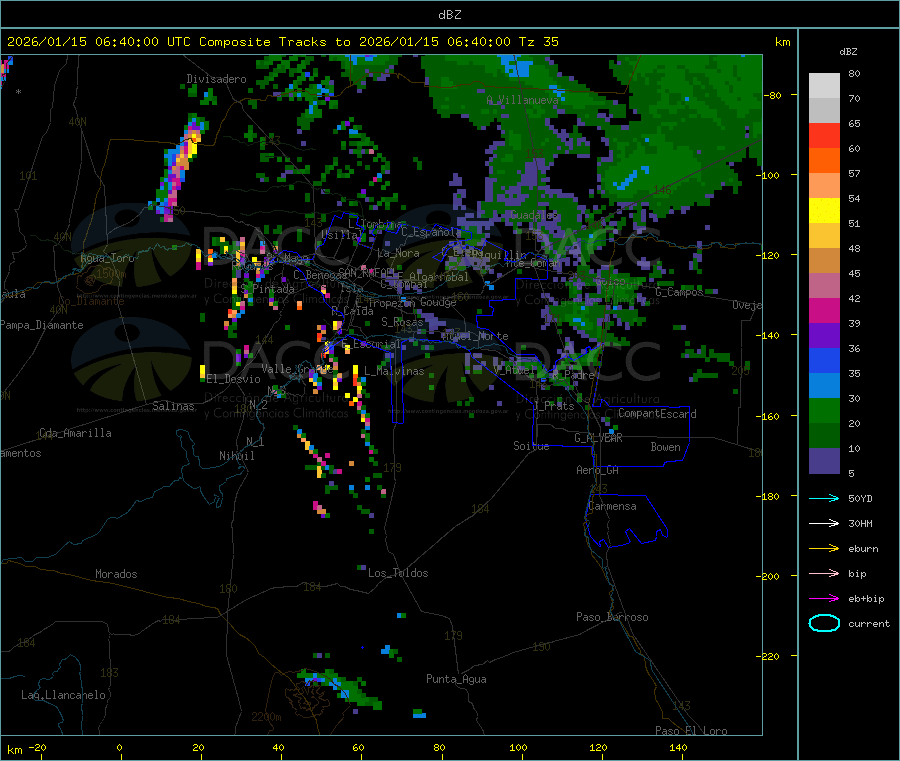The height and width of the screenshot is (761, 900).
Task: Select the slate purple 10-5 dBZ swatch
Action: [824, 461]
